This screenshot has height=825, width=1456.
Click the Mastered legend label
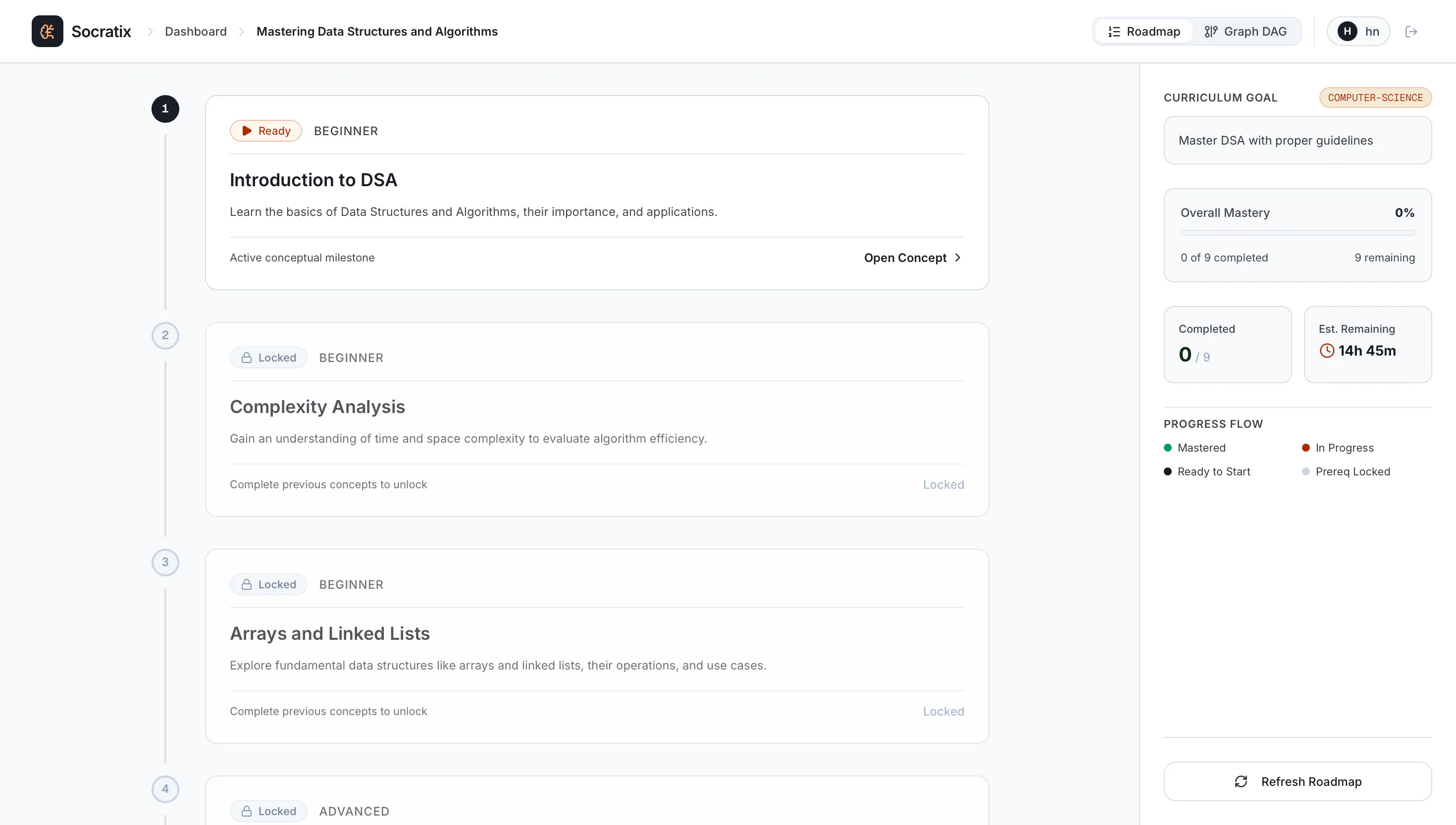[1201, 448]
